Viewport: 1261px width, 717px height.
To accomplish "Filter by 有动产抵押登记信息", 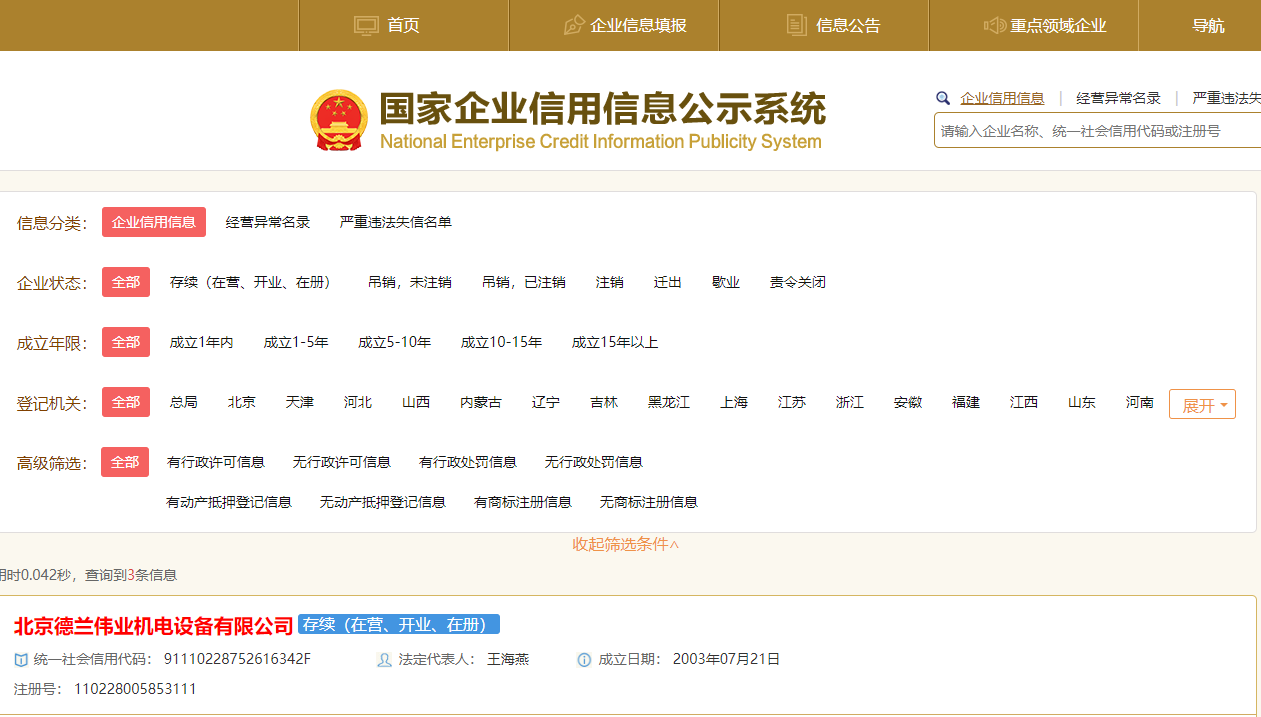I will pos(229,502).
